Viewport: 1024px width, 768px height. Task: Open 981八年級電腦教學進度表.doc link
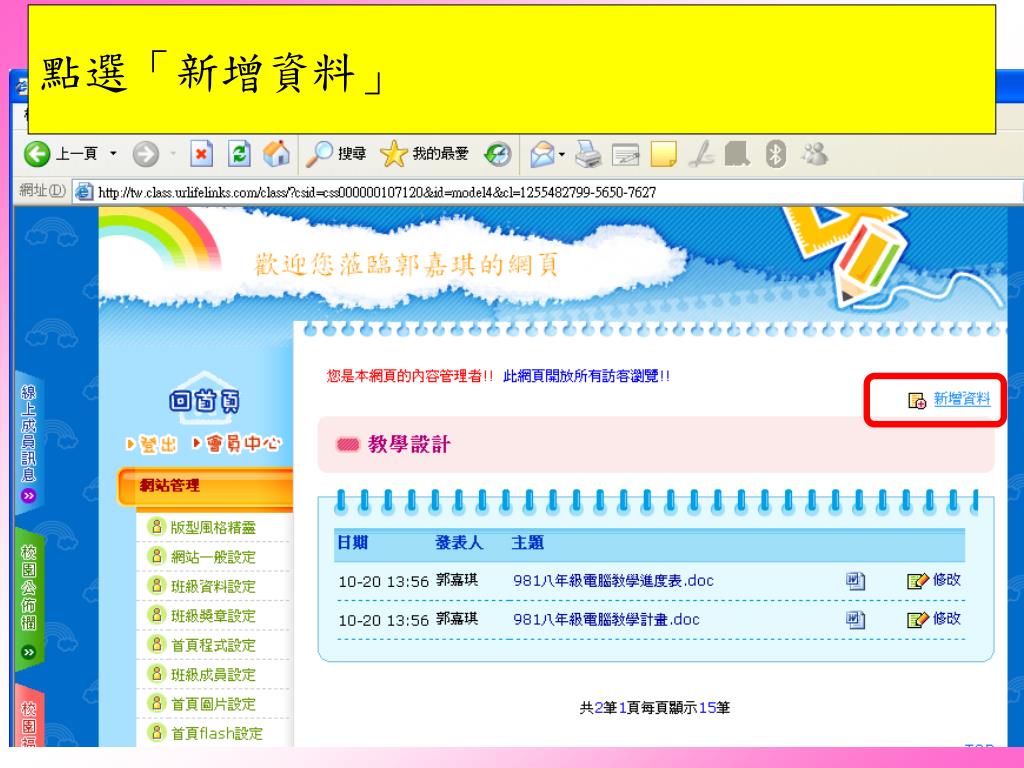(613, 580)
